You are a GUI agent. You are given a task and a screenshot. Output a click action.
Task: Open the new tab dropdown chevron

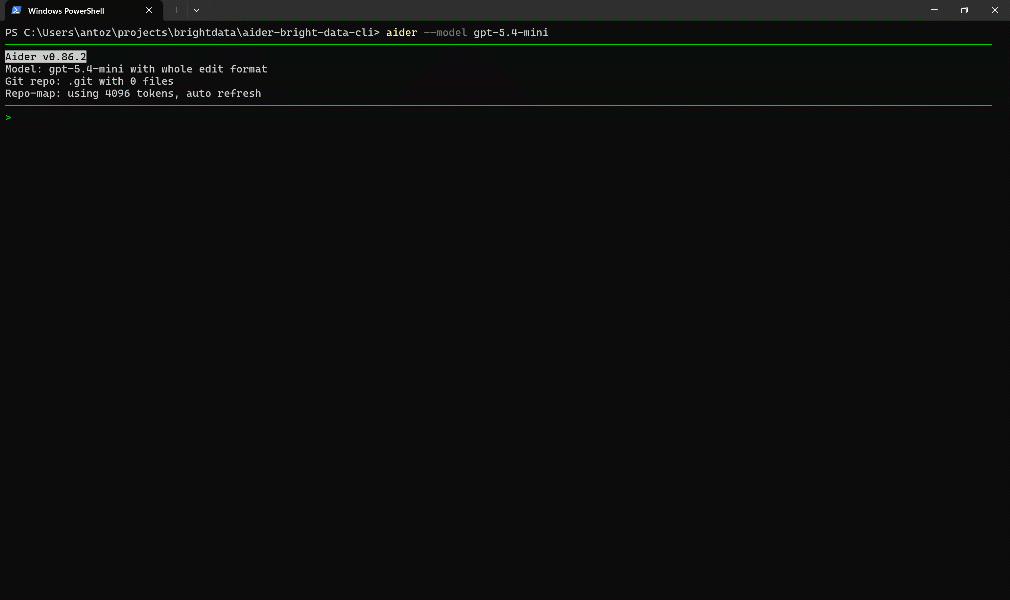[x=196, y=10]
